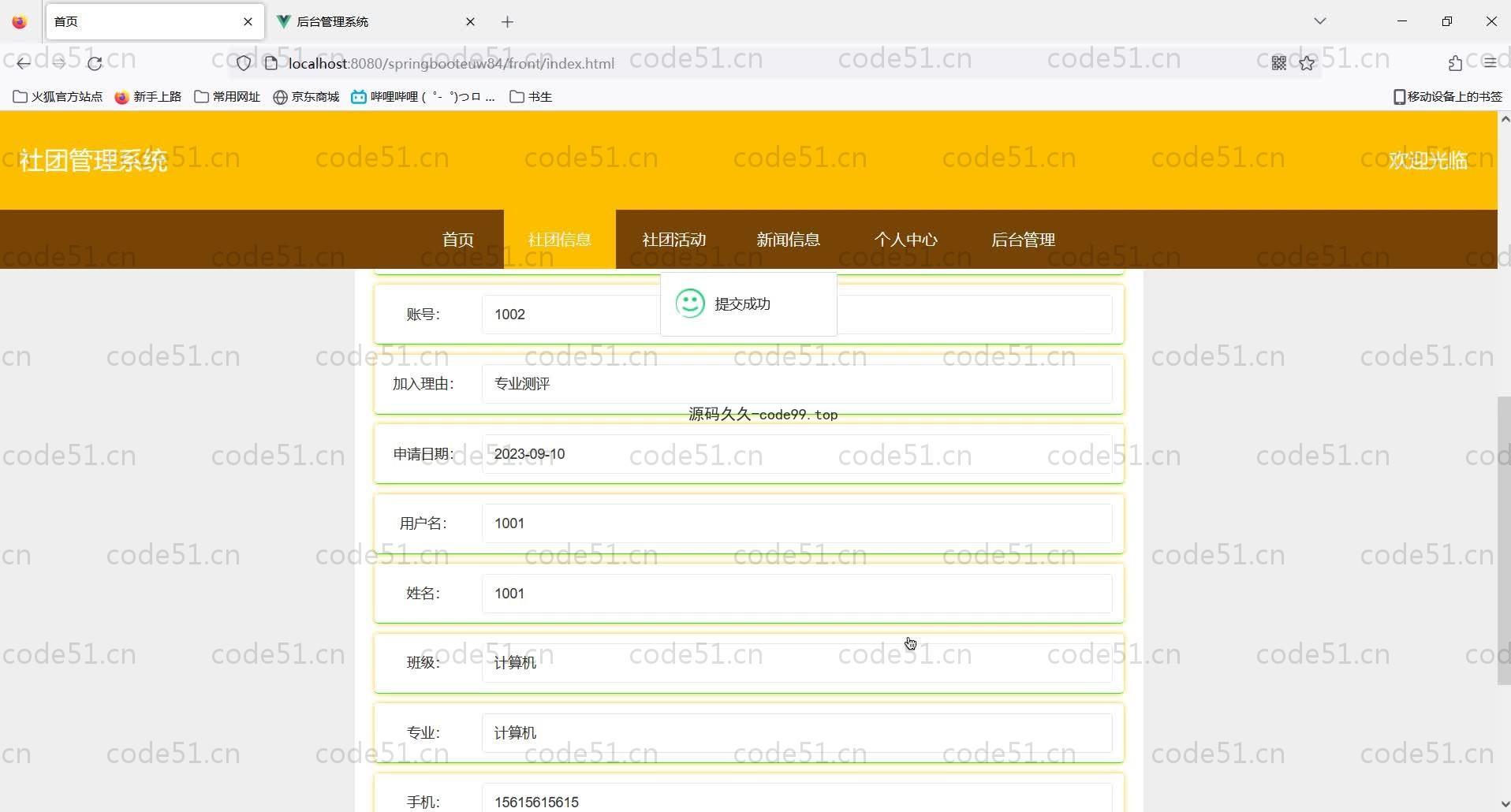This screenshot has height=812, width=1511.
Task: Open the new tab plus button
Action: click(x=507, y=22)
